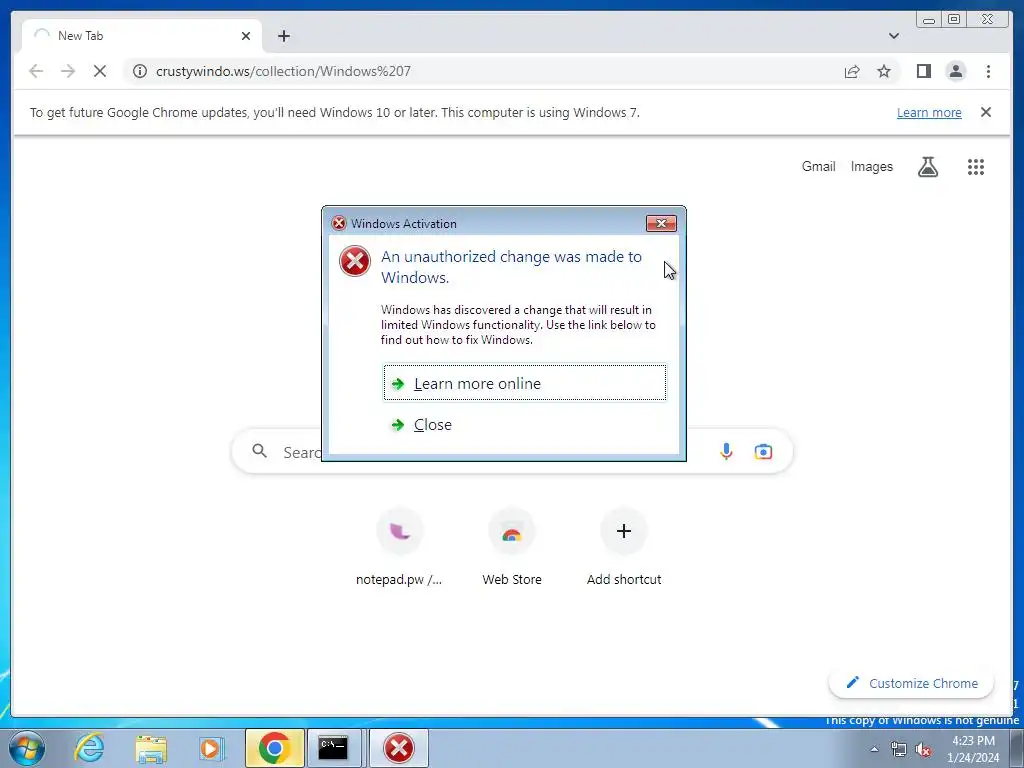The height and width of the screenshot is (768, 1024).
Task: Open Google Images link
Action: pyautogui.click(x=871, y=167)
